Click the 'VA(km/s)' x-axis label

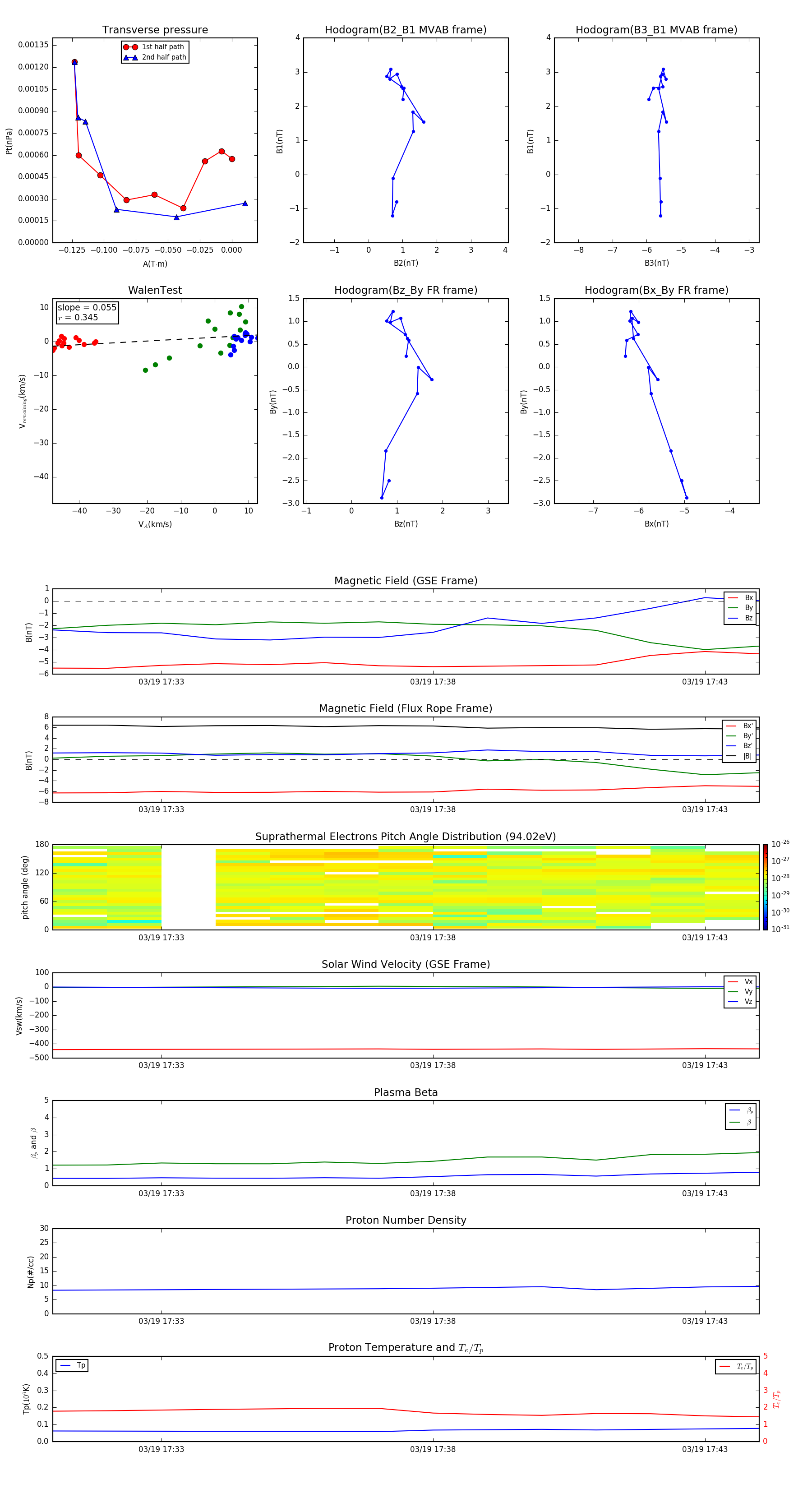(155, 524)
